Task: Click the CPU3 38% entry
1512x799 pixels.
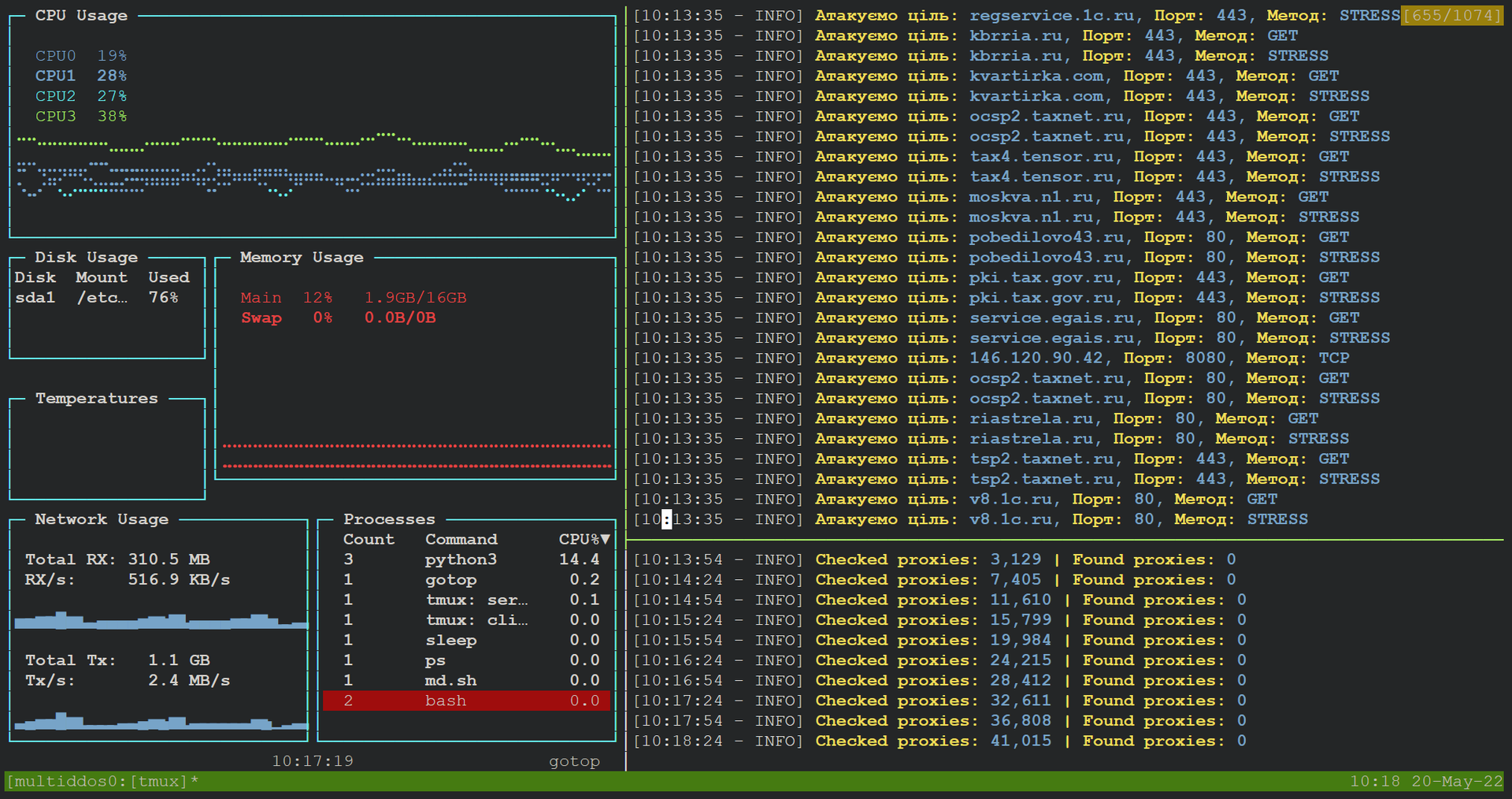Action: point(81,116)
